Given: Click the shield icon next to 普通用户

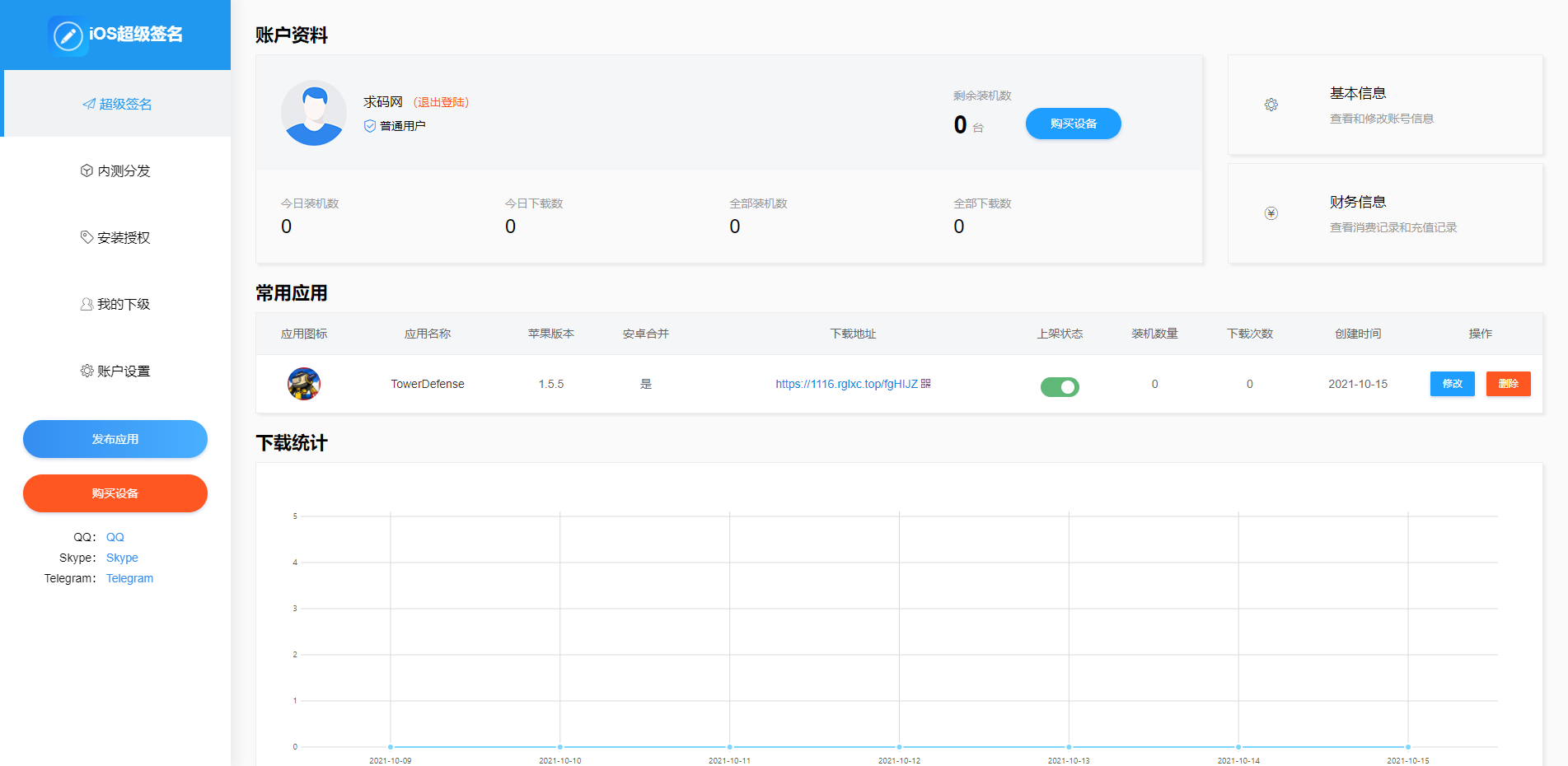Looking at the screenshot, I should [x=370, y=126].
